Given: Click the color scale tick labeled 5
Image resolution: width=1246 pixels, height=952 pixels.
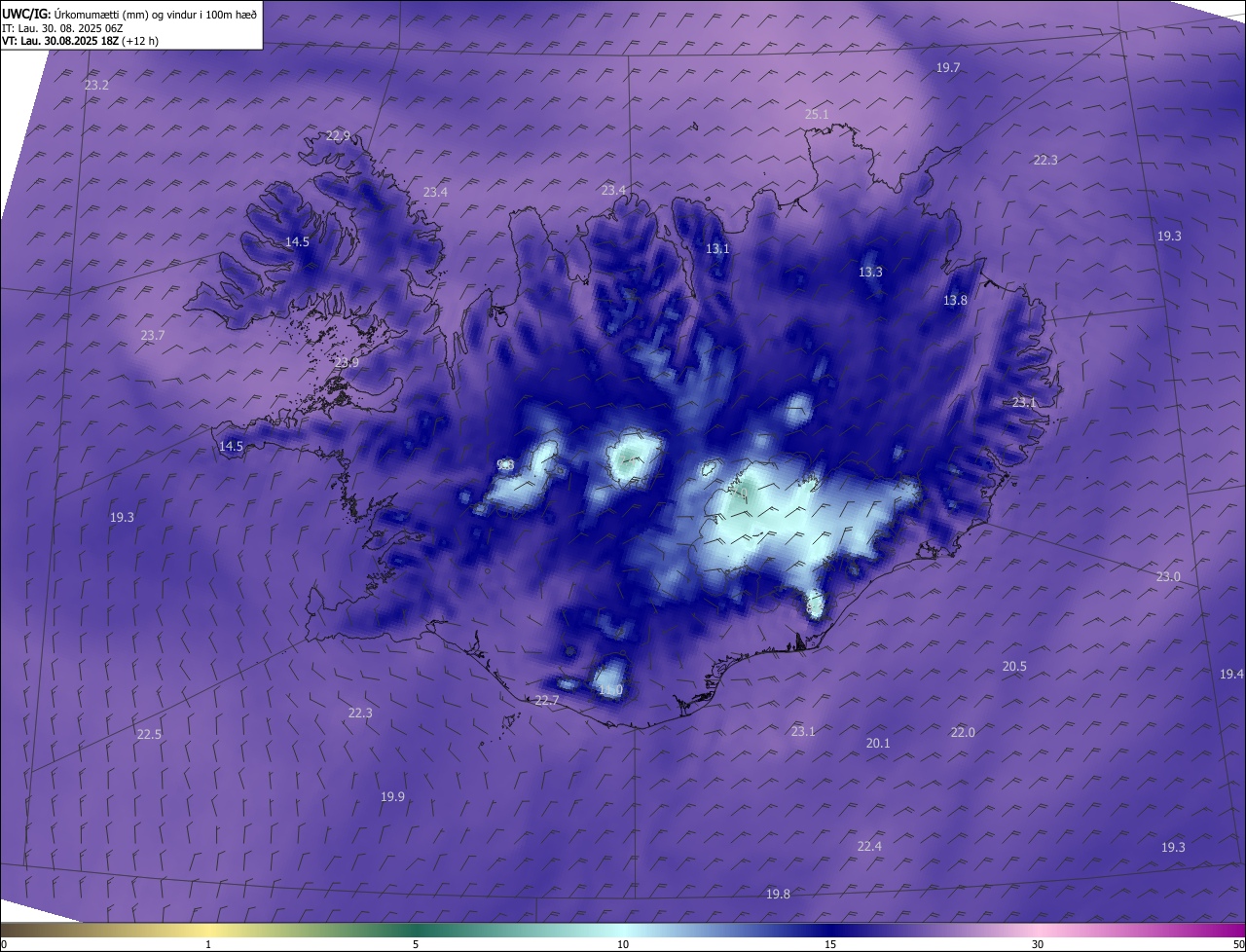Looking at the screenshot, I should pyautogui.click(x=416, y=945).
